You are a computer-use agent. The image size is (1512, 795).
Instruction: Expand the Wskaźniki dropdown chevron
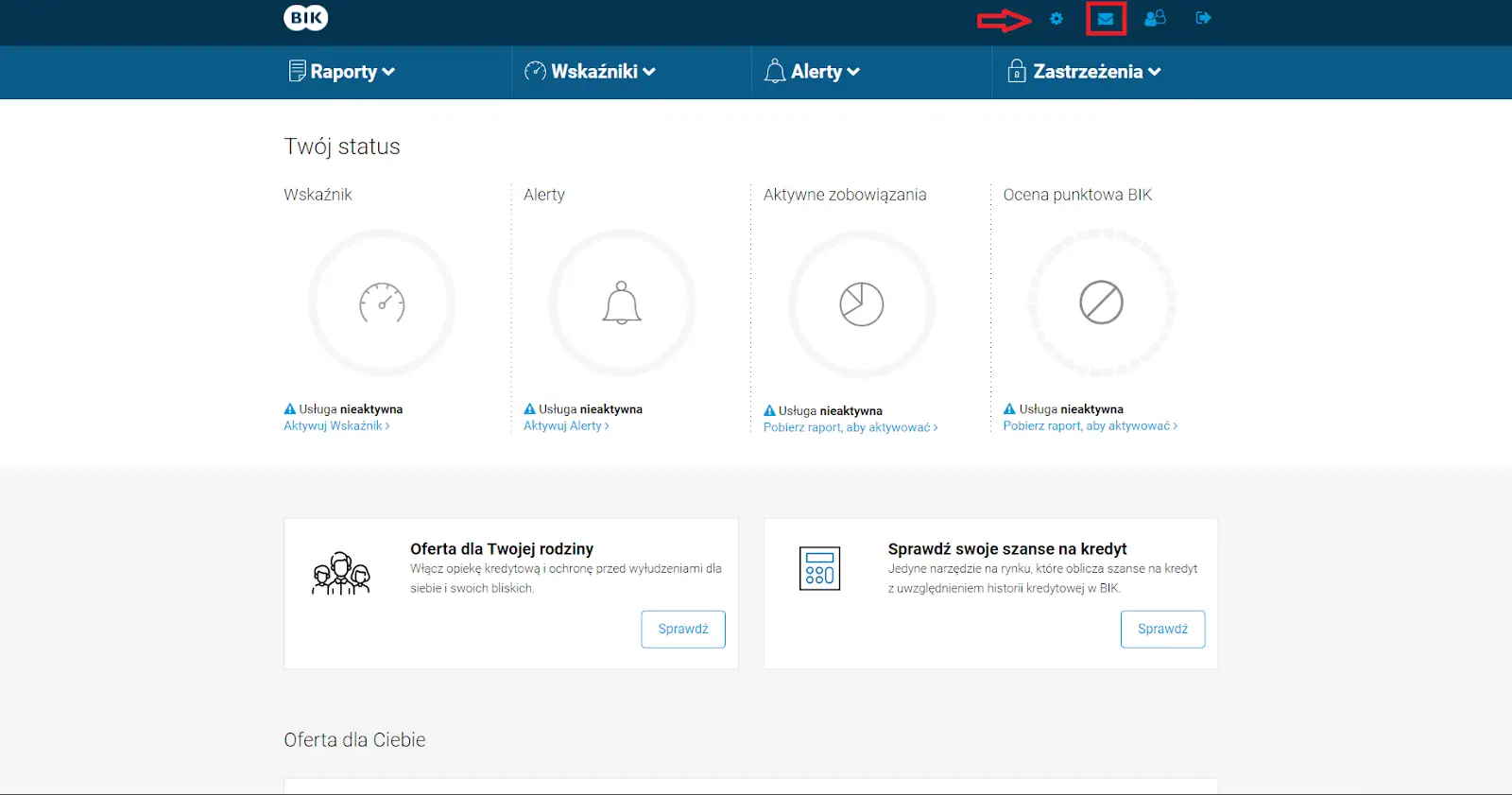pyautogui.click(x=649, y=72)
